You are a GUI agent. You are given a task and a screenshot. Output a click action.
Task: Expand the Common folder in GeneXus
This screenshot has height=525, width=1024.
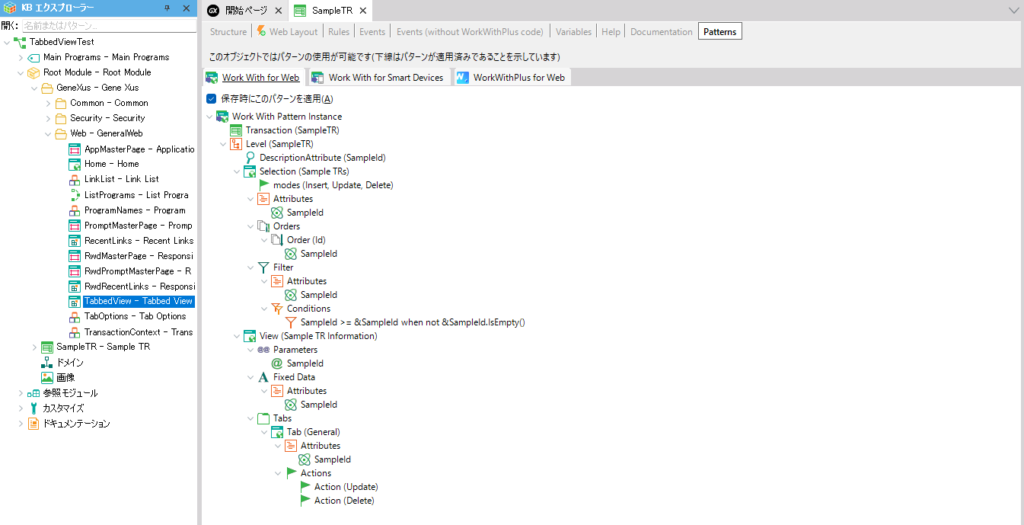click(x=47, y=103)
